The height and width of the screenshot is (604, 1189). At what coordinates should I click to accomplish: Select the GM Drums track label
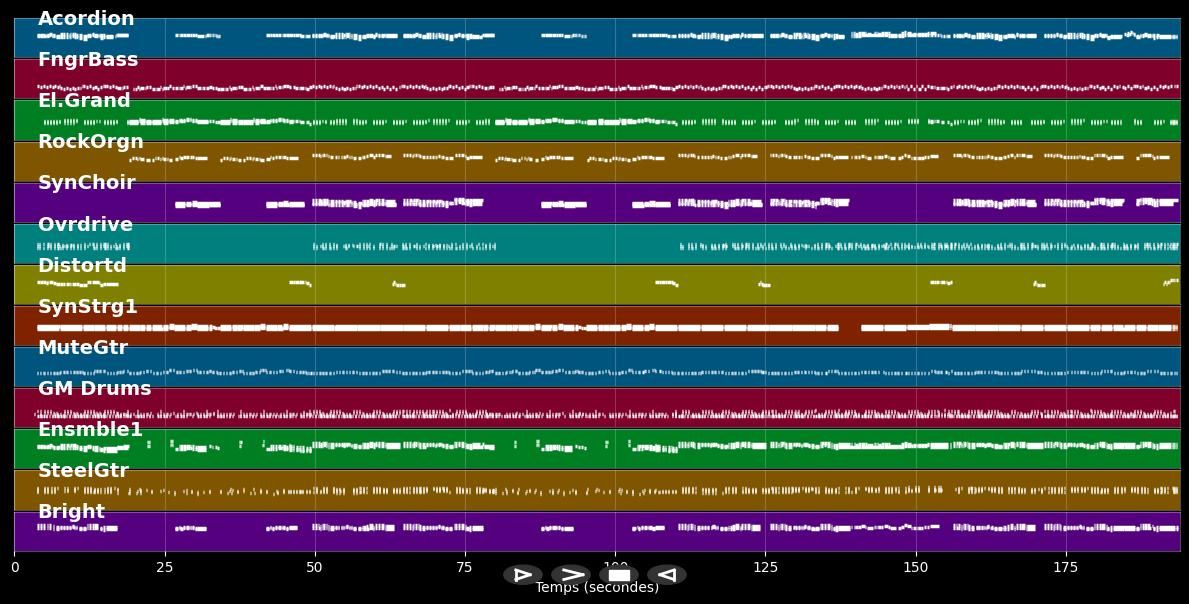pyautogui.click(x=95, y=389)
